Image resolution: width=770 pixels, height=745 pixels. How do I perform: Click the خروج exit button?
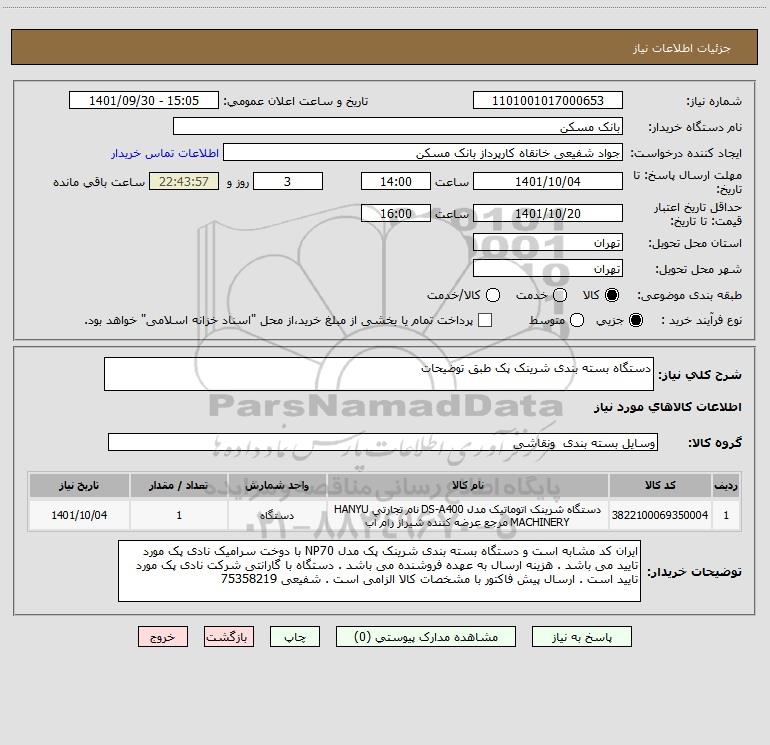[163, 636]
